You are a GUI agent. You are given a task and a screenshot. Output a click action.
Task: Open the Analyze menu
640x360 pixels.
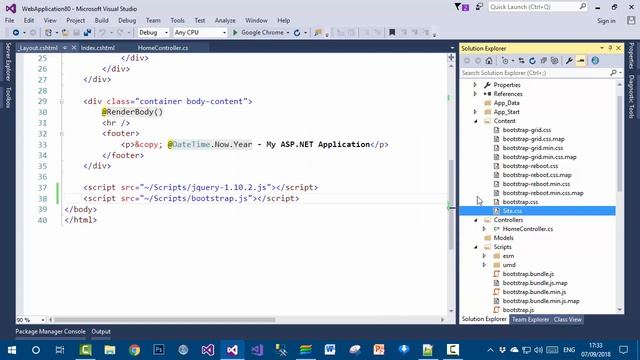pyautogui.click(x=225, y=20)
